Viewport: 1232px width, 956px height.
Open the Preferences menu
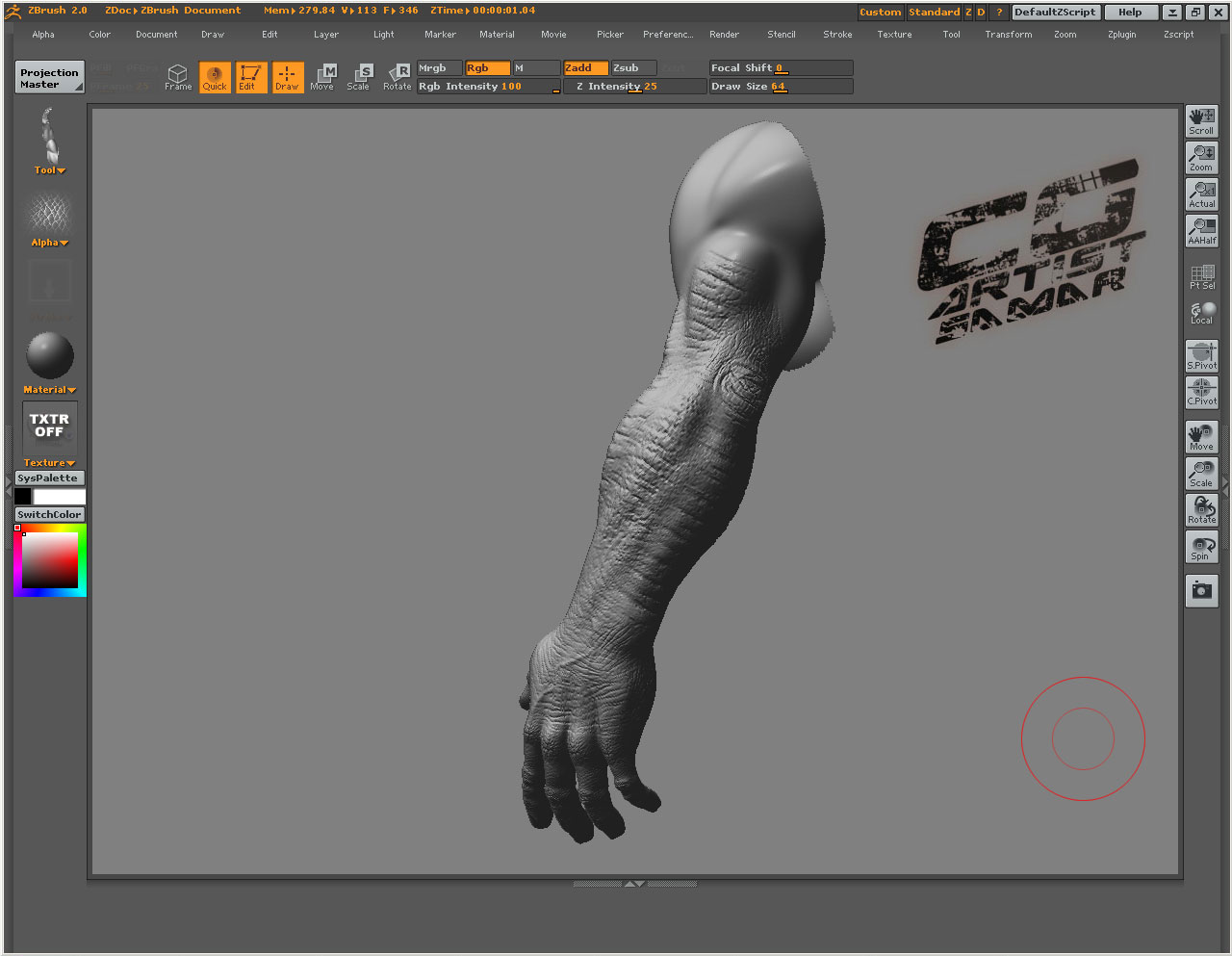(x=668, y=34)
